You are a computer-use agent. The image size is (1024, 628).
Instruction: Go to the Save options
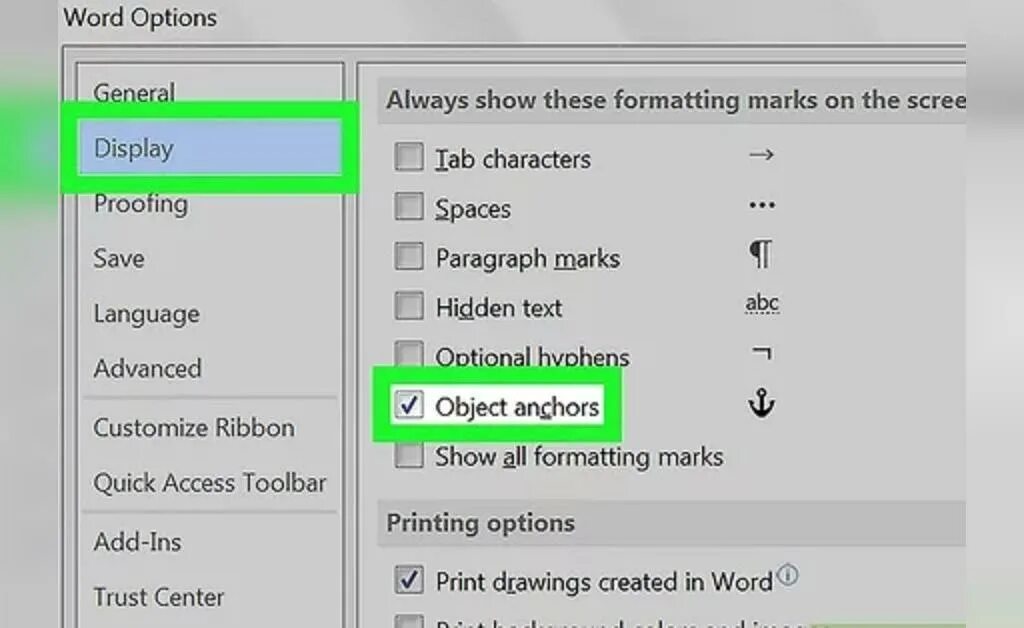coord(118,259)
